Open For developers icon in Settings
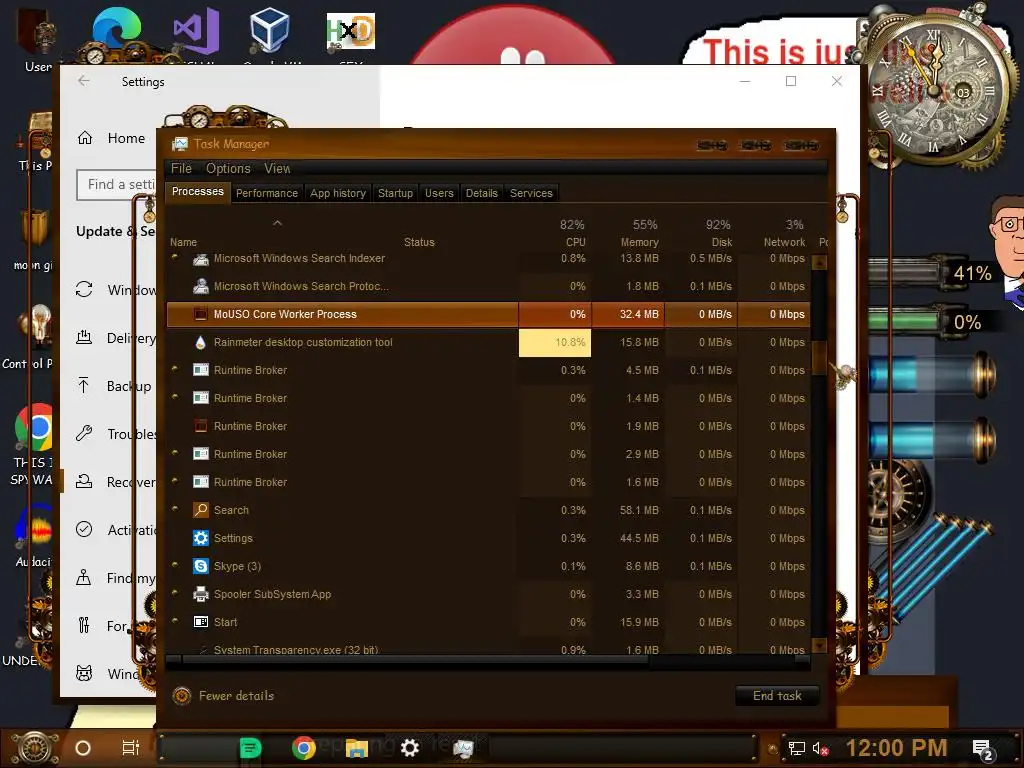This screenshot has width=1024, height=768. pos(84,626)
